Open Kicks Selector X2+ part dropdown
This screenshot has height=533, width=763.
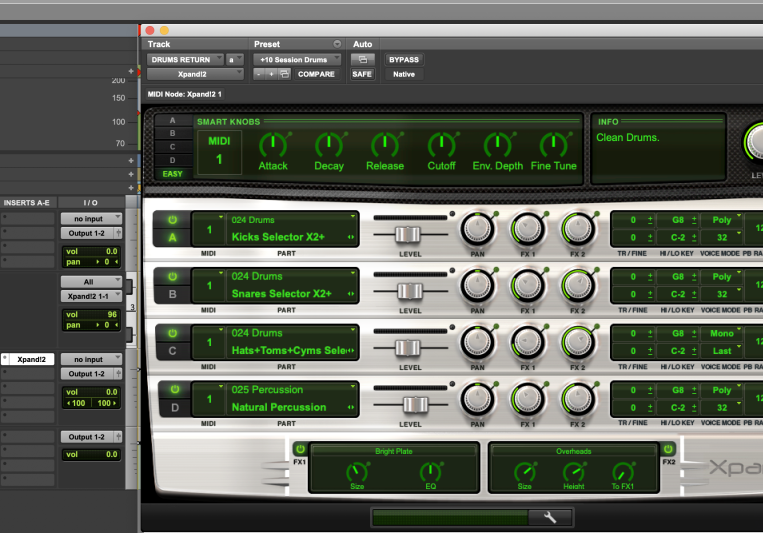pos(292,237)
